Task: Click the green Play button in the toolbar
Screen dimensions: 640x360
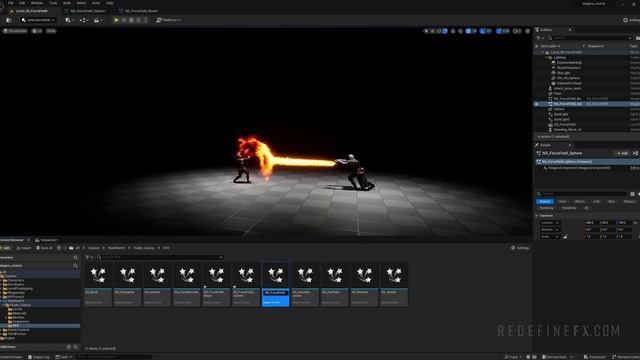Action: pos(116,20)
